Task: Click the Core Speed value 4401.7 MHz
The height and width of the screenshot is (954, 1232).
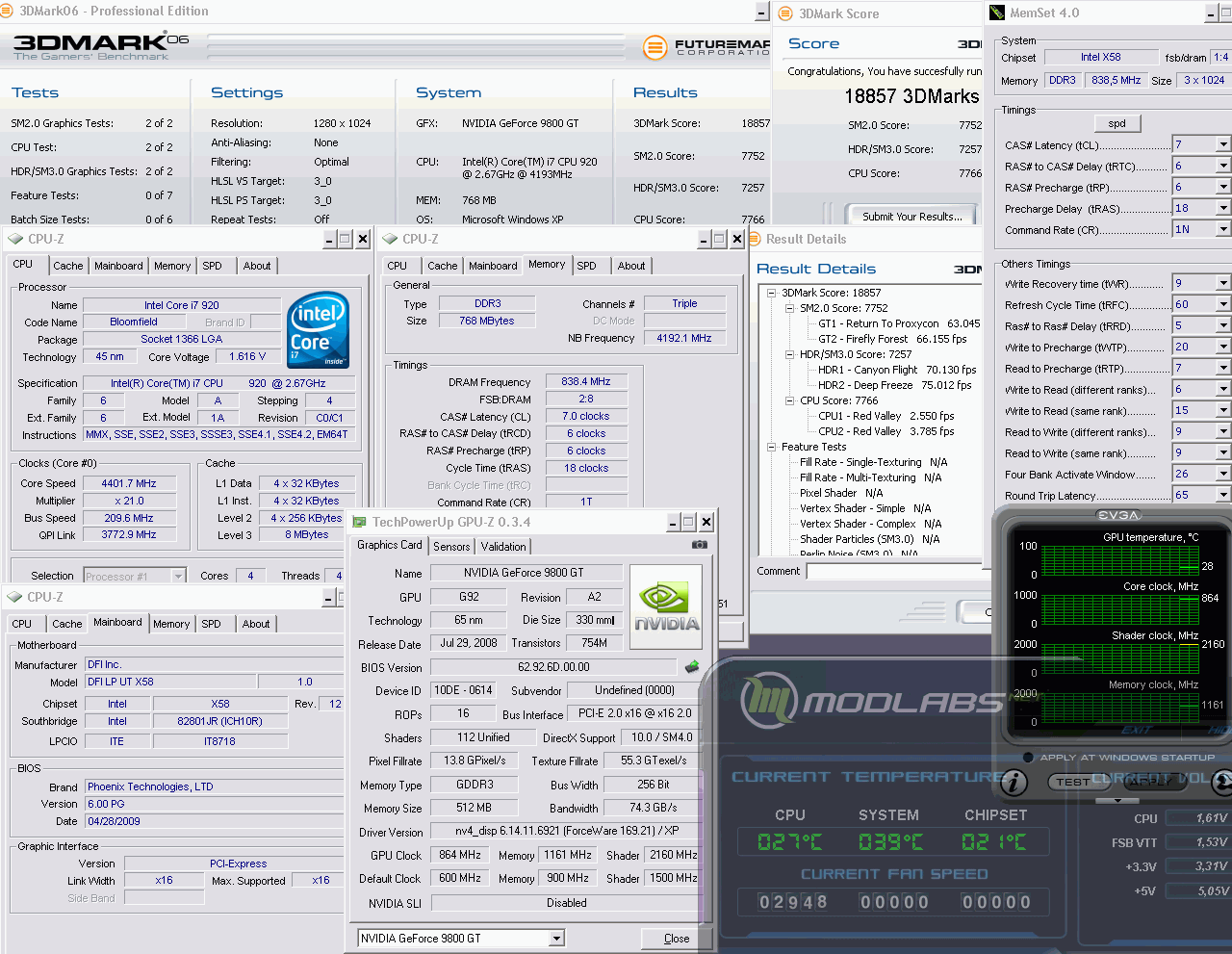Action: pyautogui.click(x=129, y=483)
